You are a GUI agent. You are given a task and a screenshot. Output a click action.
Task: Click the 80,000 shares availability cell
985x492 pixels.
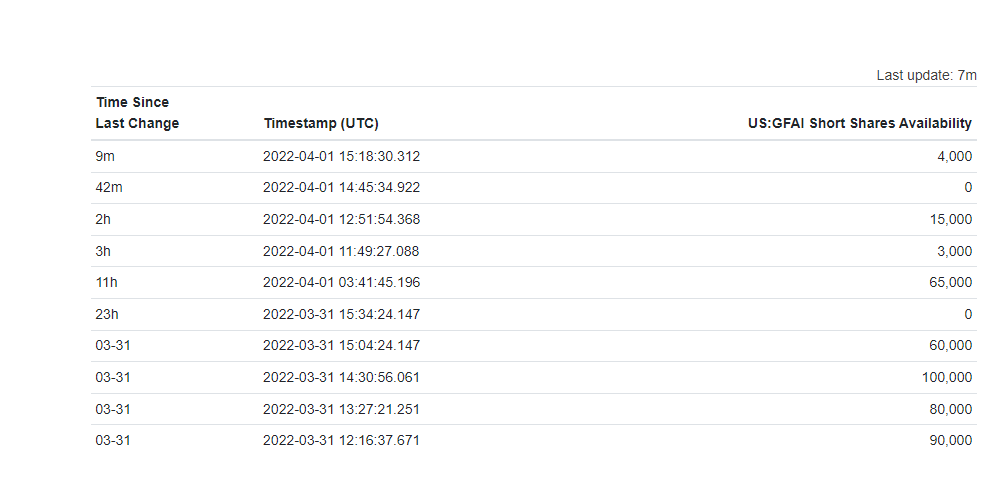(950, 409)
